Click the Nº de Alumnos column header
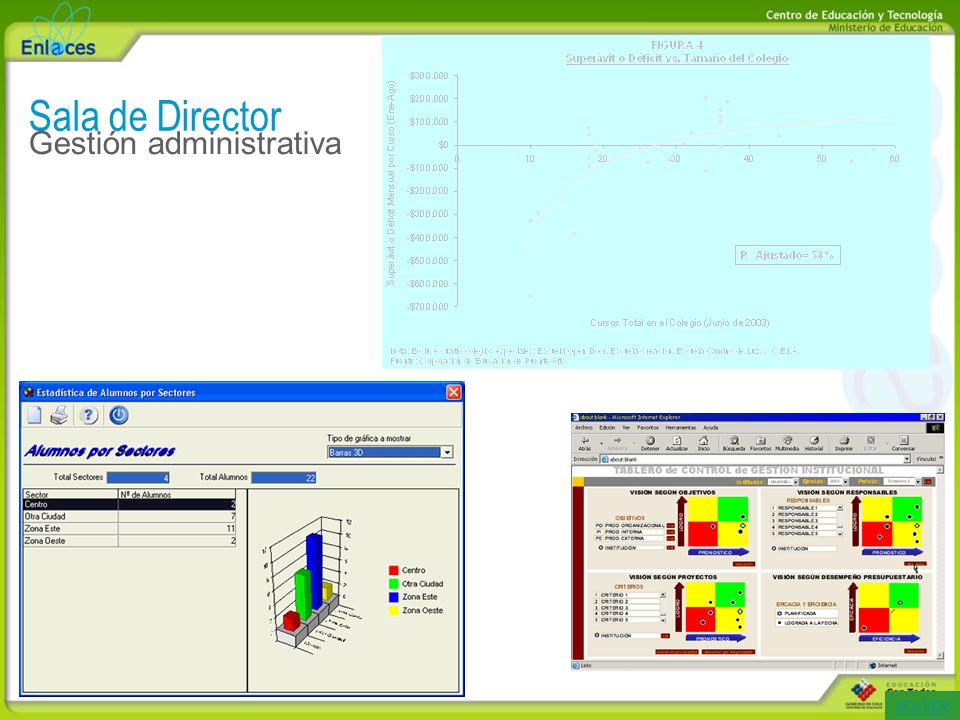The image size is (960, 720). coord(177,494)
